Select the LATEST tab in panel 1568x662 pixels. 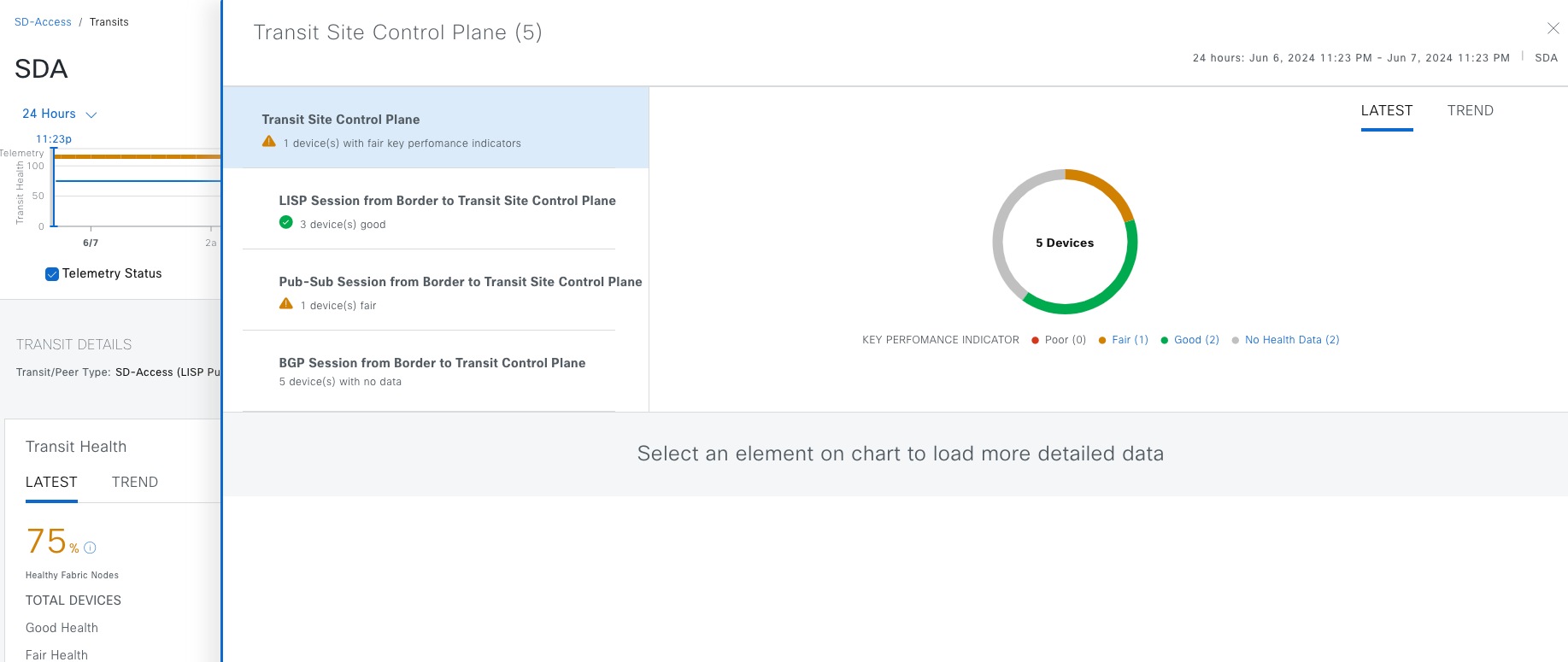[x=1386, y=111]
